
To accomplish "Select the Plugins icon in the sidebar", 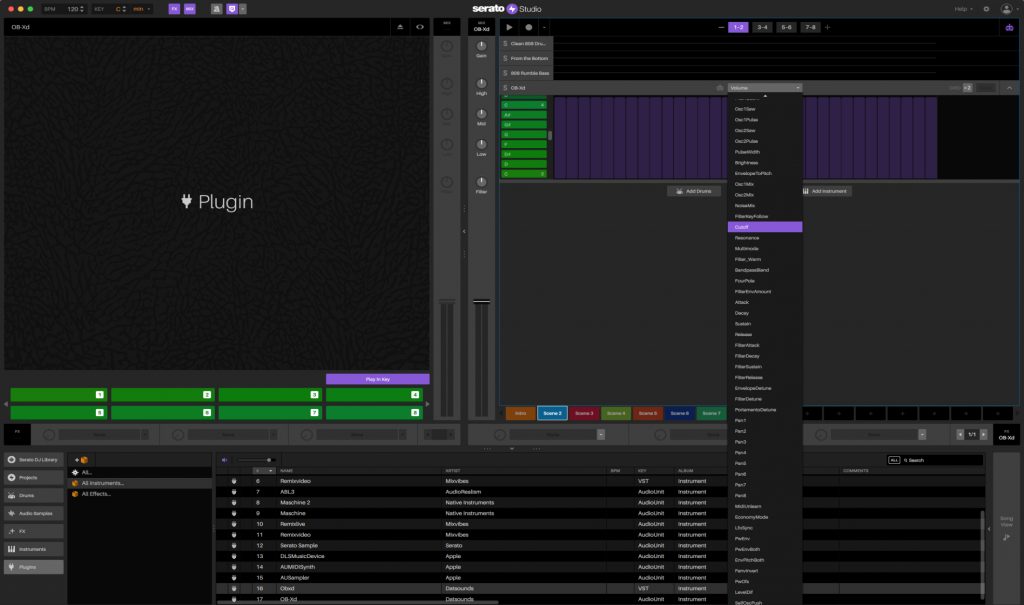I will click(32, 566).
